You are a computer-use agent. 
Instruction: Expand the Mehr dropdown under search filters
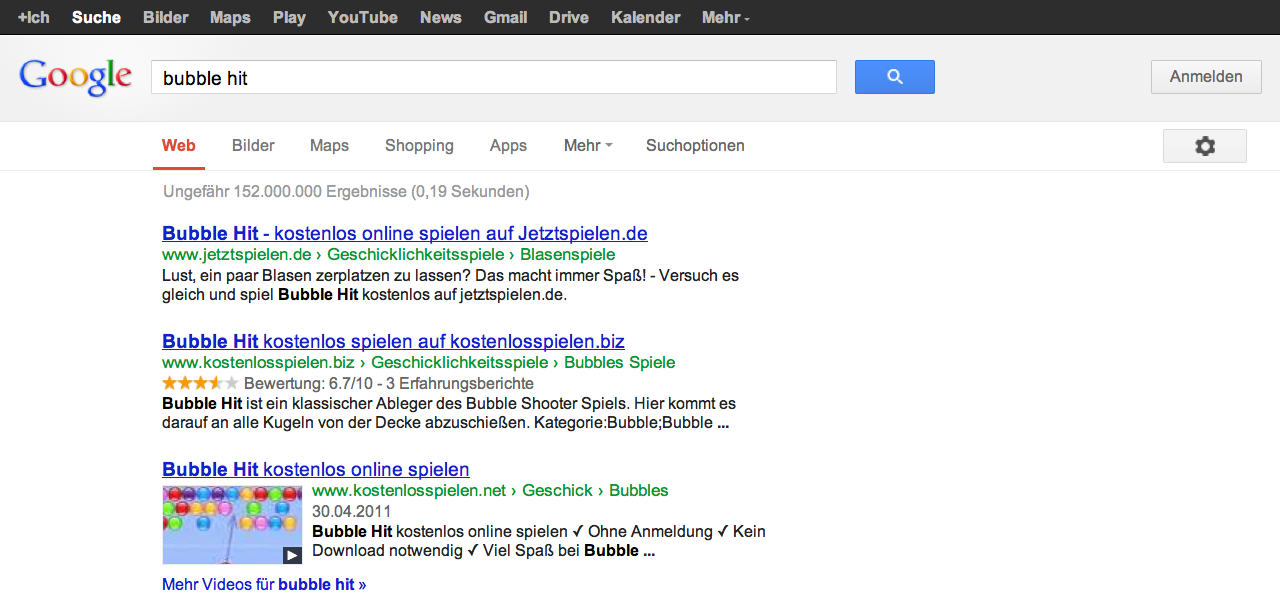pyautogui.click(x=587, y=146)
